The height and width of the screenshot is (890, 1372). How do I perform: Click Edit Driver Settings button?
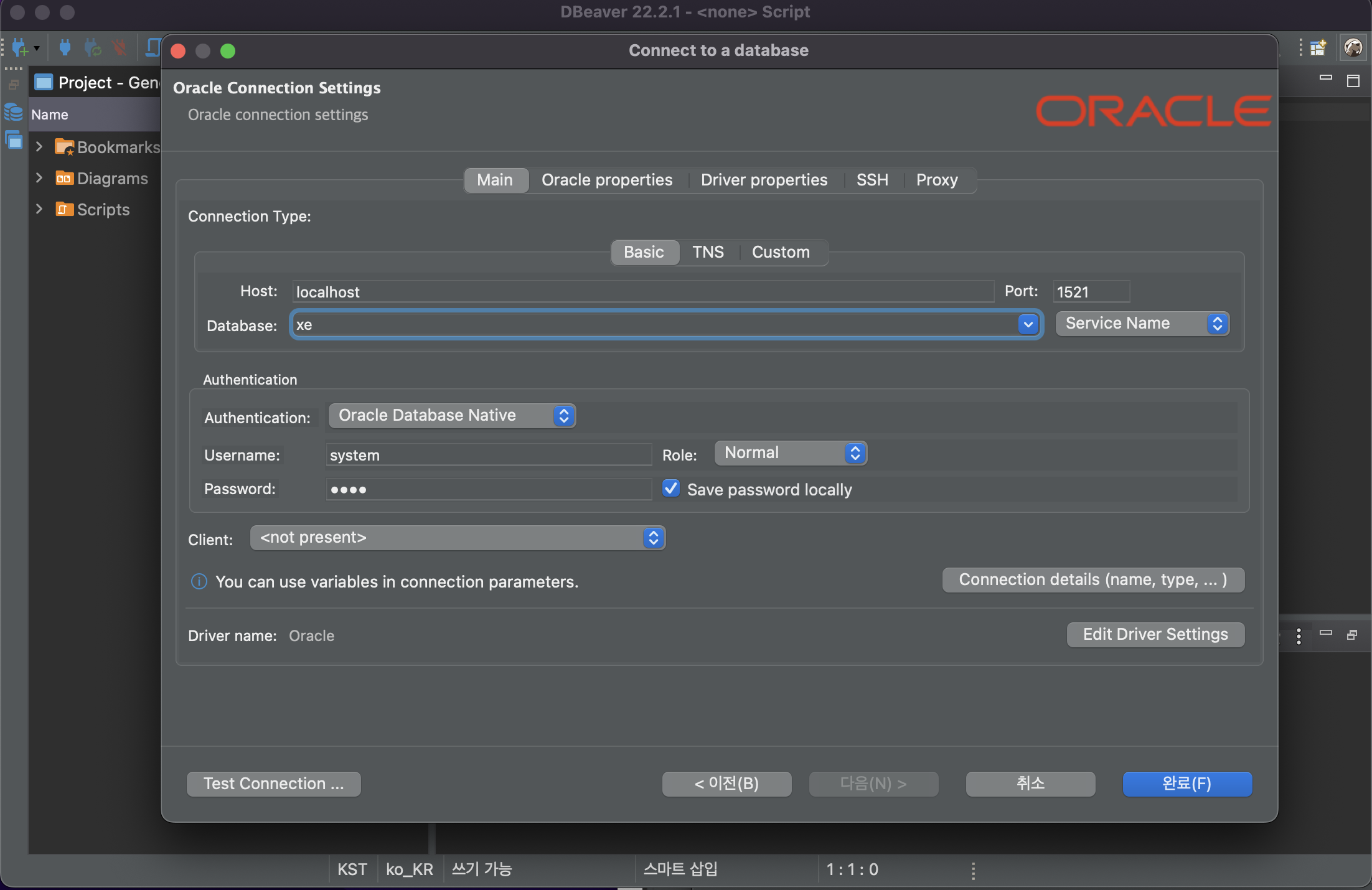[x=1155, y=634]
